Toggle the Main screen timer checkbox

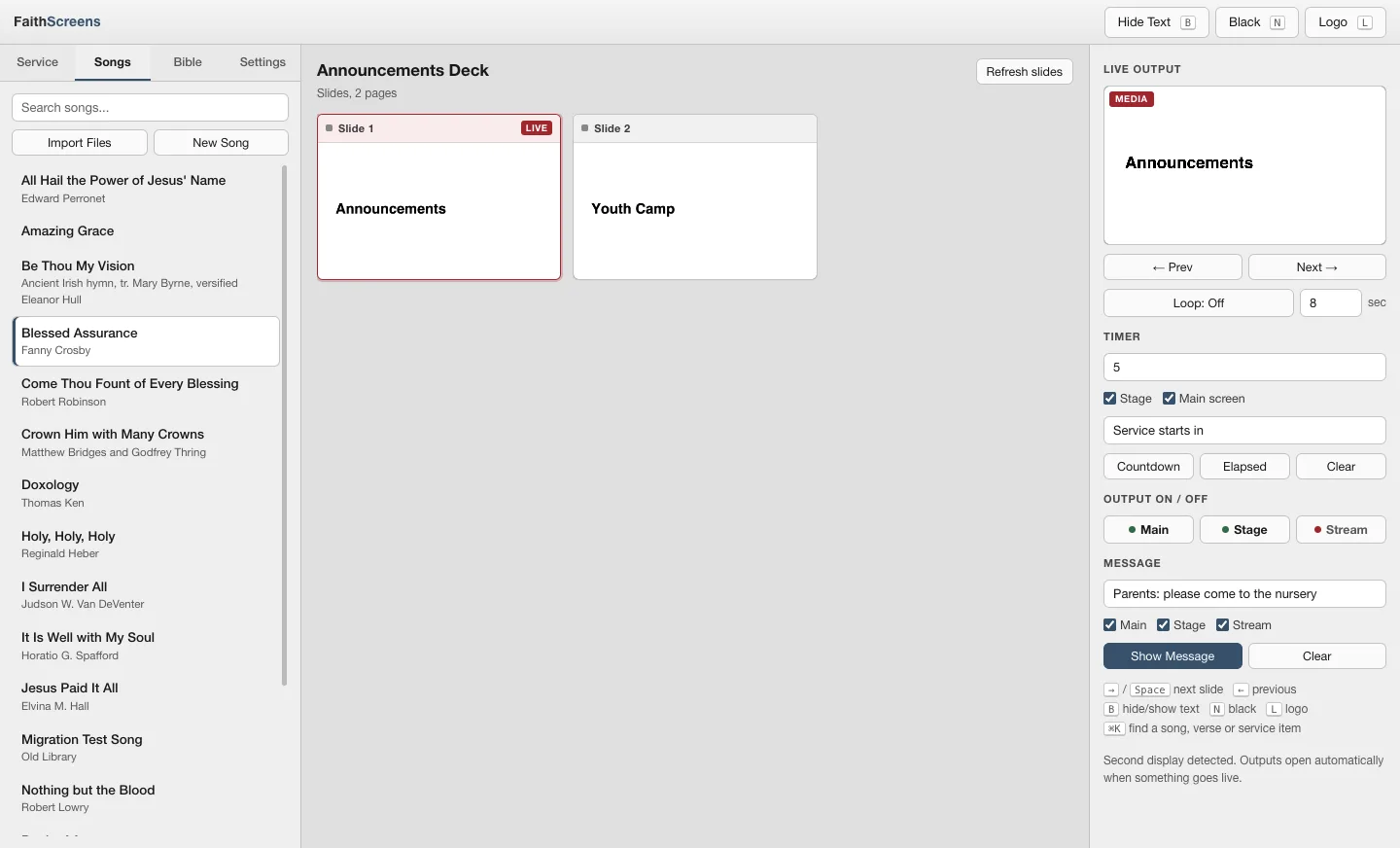1169,399
